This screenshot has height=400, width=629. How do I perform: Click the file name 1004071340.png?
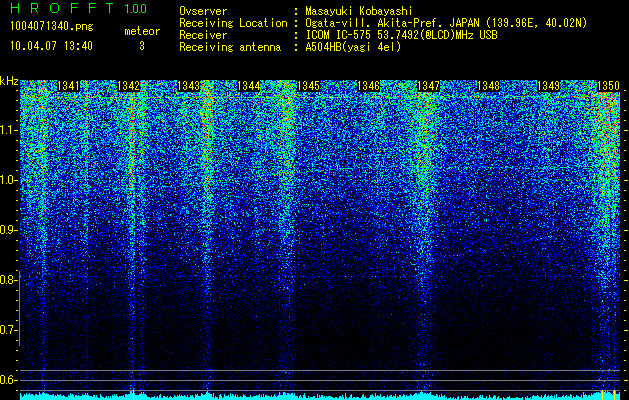click(x=52, y=26)
